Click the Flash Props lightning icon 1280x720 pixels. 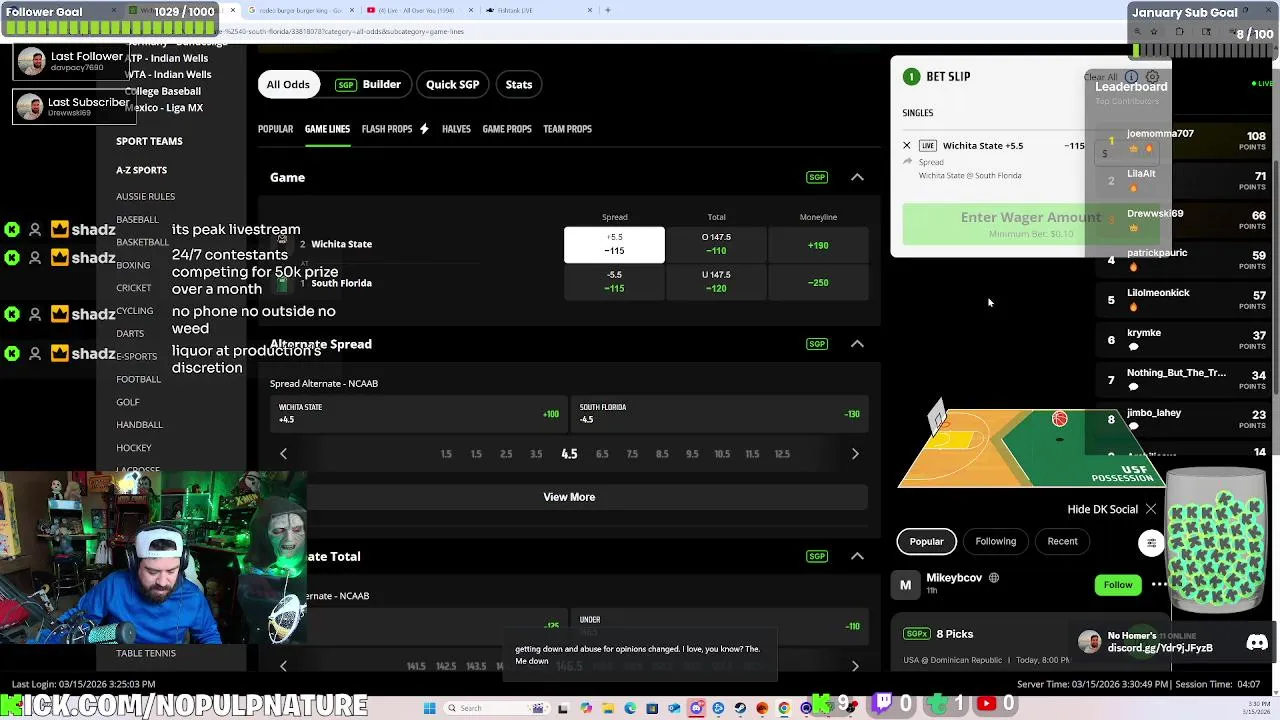pyautogui.click(x=424, y=129)
